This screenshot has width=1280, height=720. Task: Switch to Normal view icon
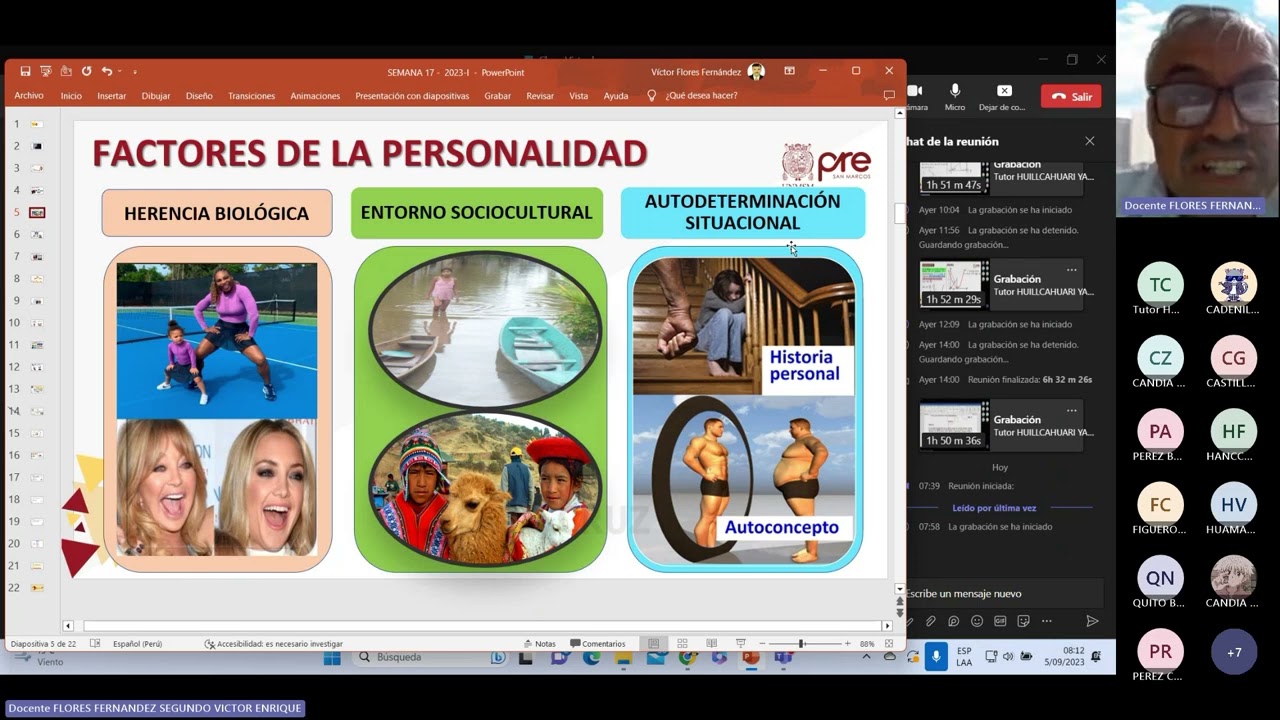(x=653, y=644)
